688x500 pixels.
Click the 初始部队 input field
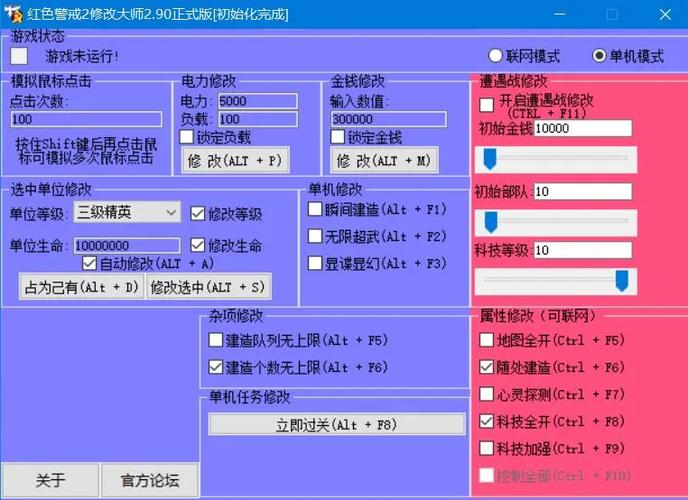(583, 192)
